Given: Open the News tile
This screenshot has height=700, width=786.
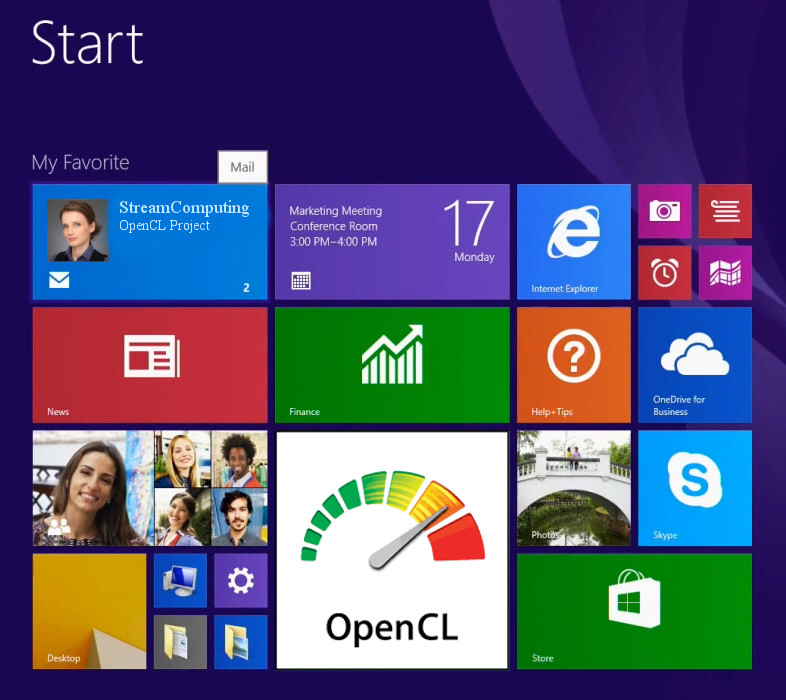Looking at the screenshot, I should coord(150,365).
